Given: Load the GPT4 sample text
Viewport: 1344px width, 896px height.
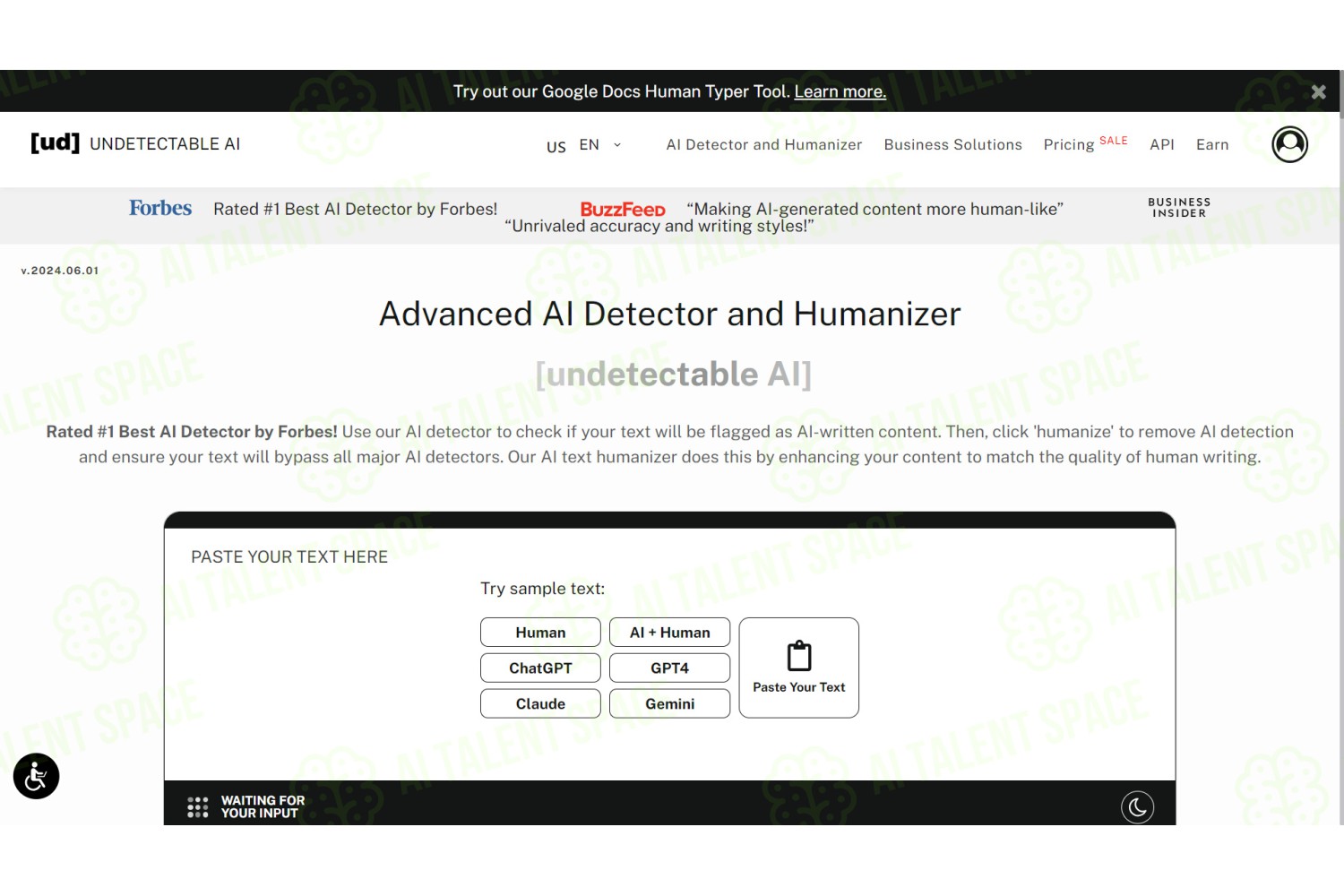Looking at the screenshot, I should pyautogui.click(x=669, y=668).
